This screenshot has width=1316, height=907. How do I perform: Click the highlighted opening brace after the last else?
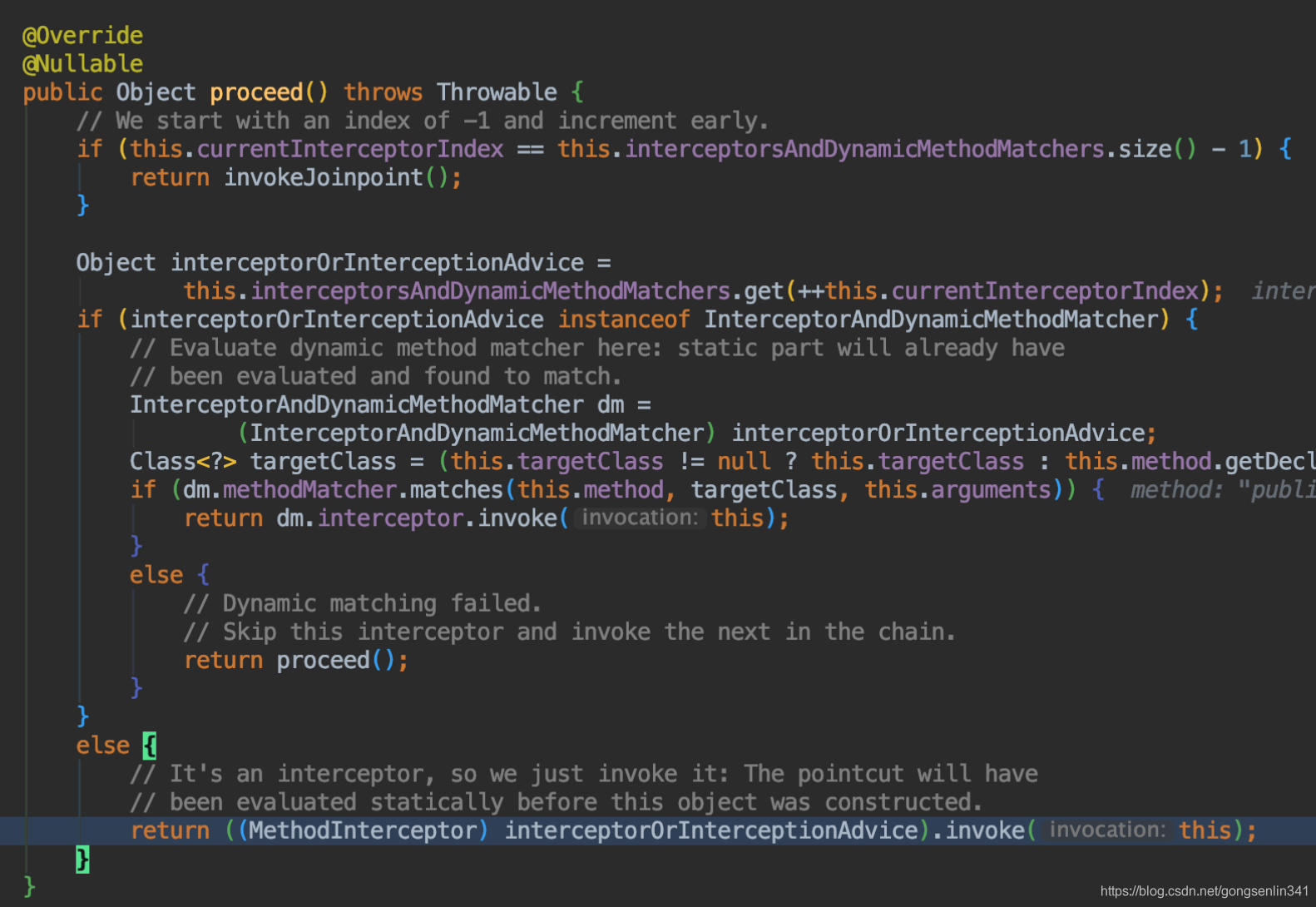pos(150,746)
